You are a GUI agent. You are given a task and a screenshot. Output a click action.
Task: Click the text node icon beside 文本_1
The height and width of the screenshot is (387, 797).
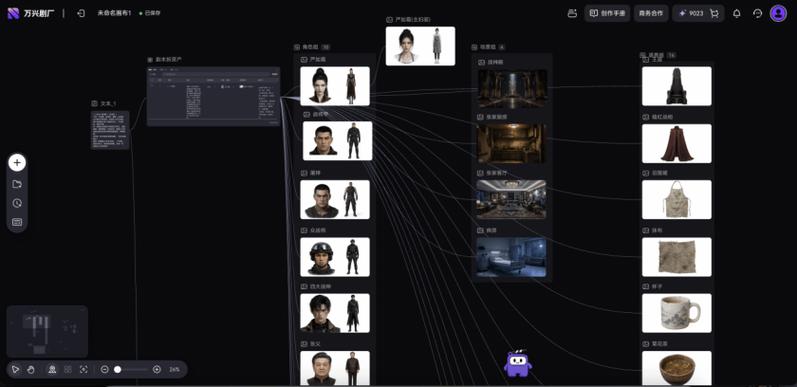pyautogui.click(x=94, y=103)
